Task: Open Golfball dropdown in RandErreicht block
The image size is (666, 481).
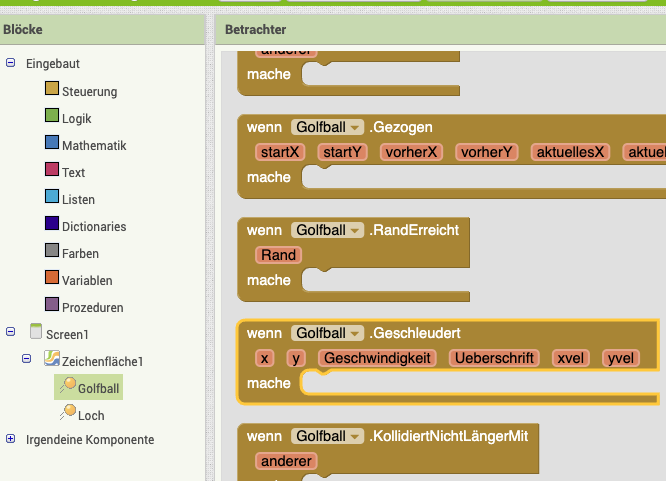Action: click(x=354, y=230)
